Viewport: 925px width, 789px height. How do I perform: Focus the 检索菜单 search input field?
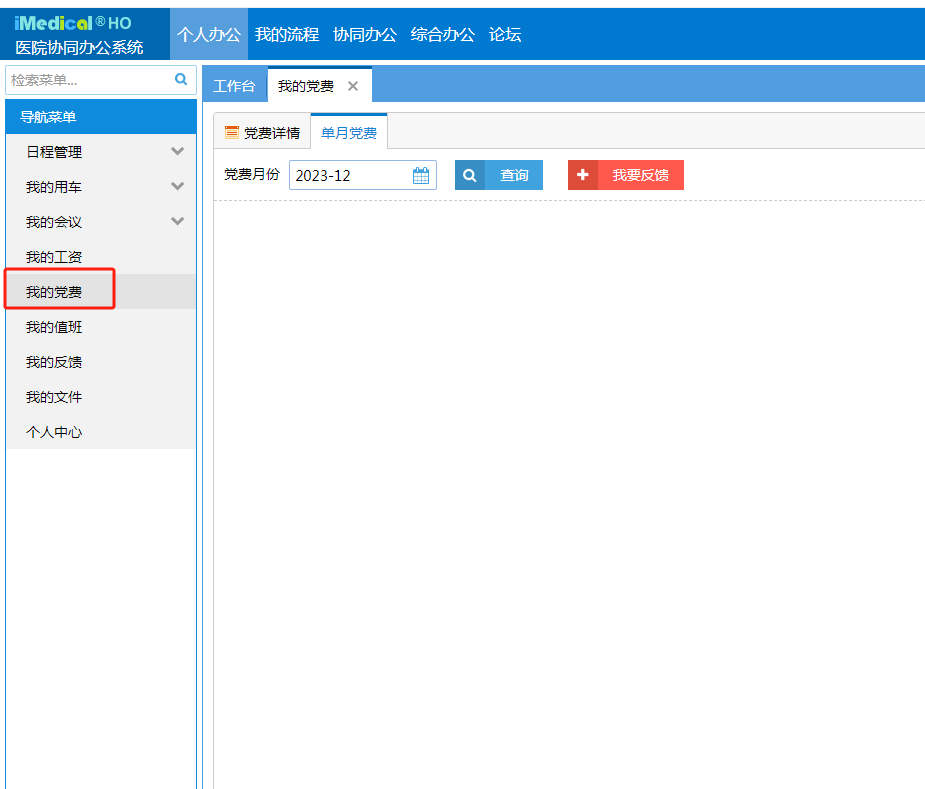[x=88, y=80]
